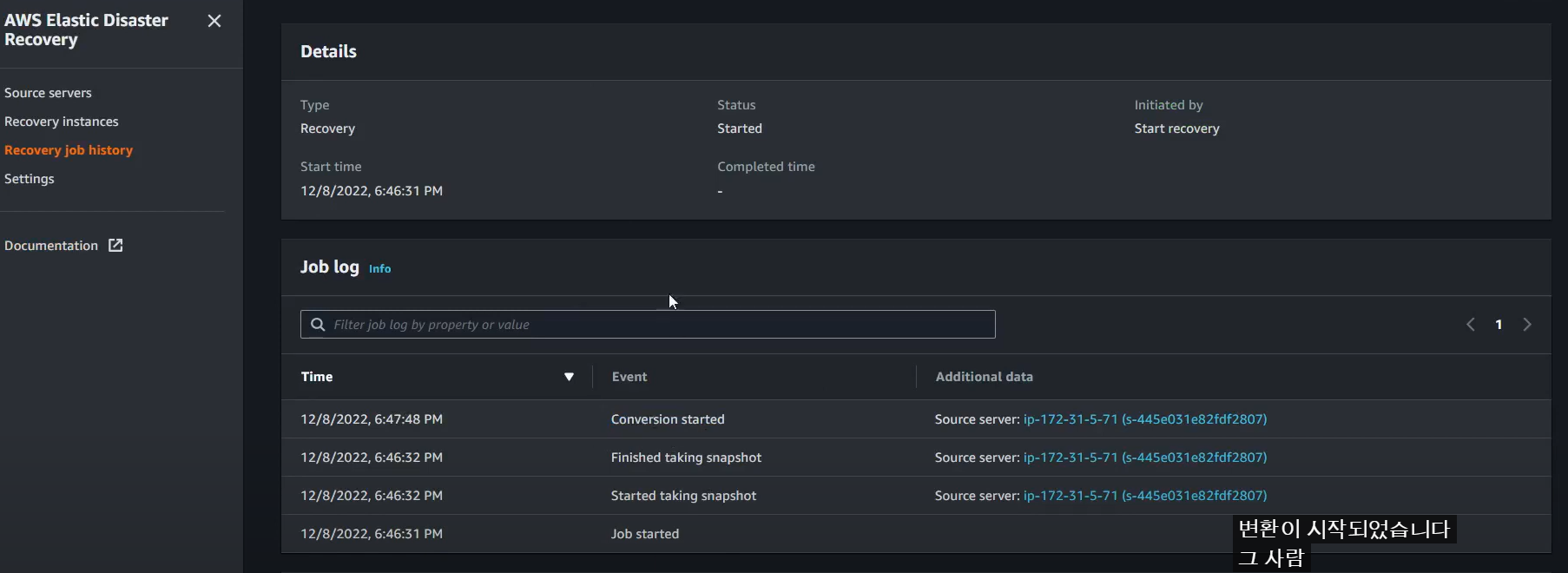Close the AWS Elastic Disaster Recovery sidebar
Screen dimensions: 1568x573
click(214, 21)
